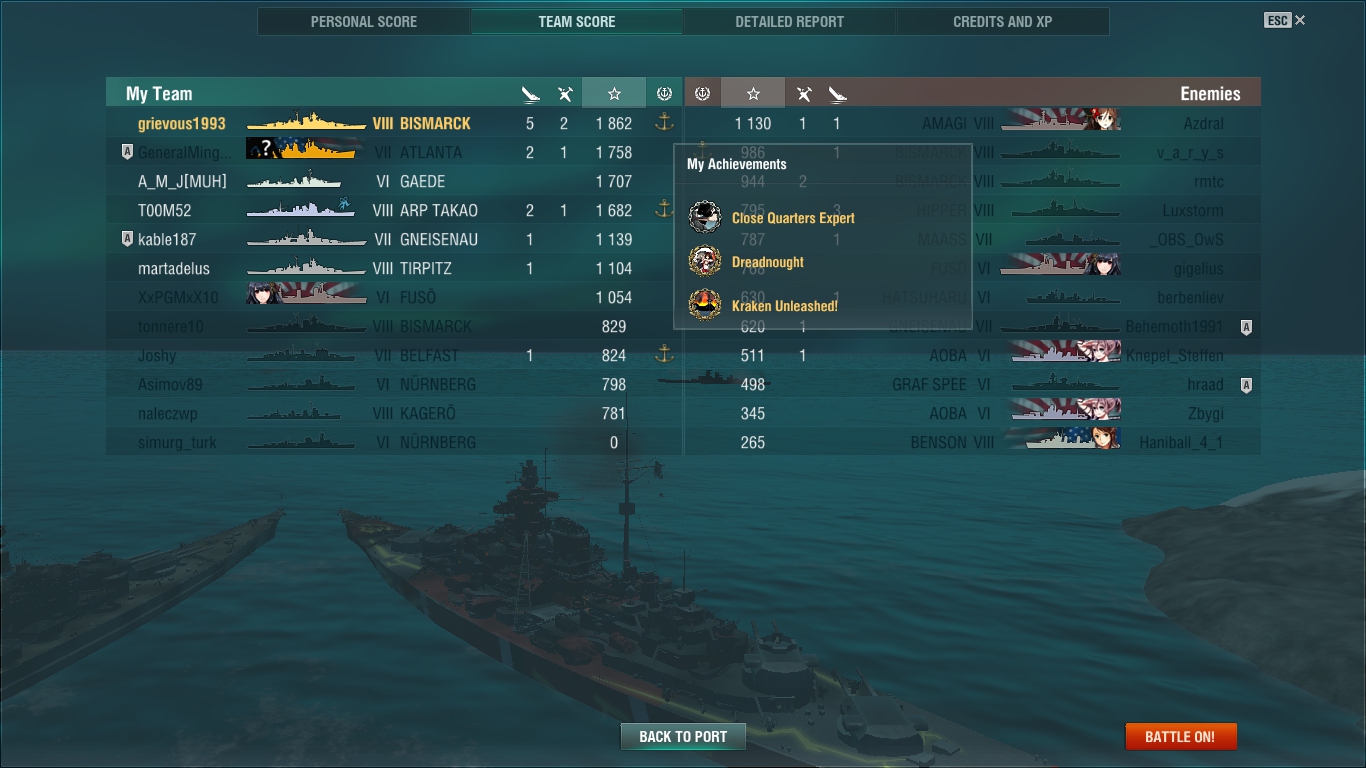Close the results with ESC button
The width and height of the screenshot is (1366, 768).
click(1285, 20)
